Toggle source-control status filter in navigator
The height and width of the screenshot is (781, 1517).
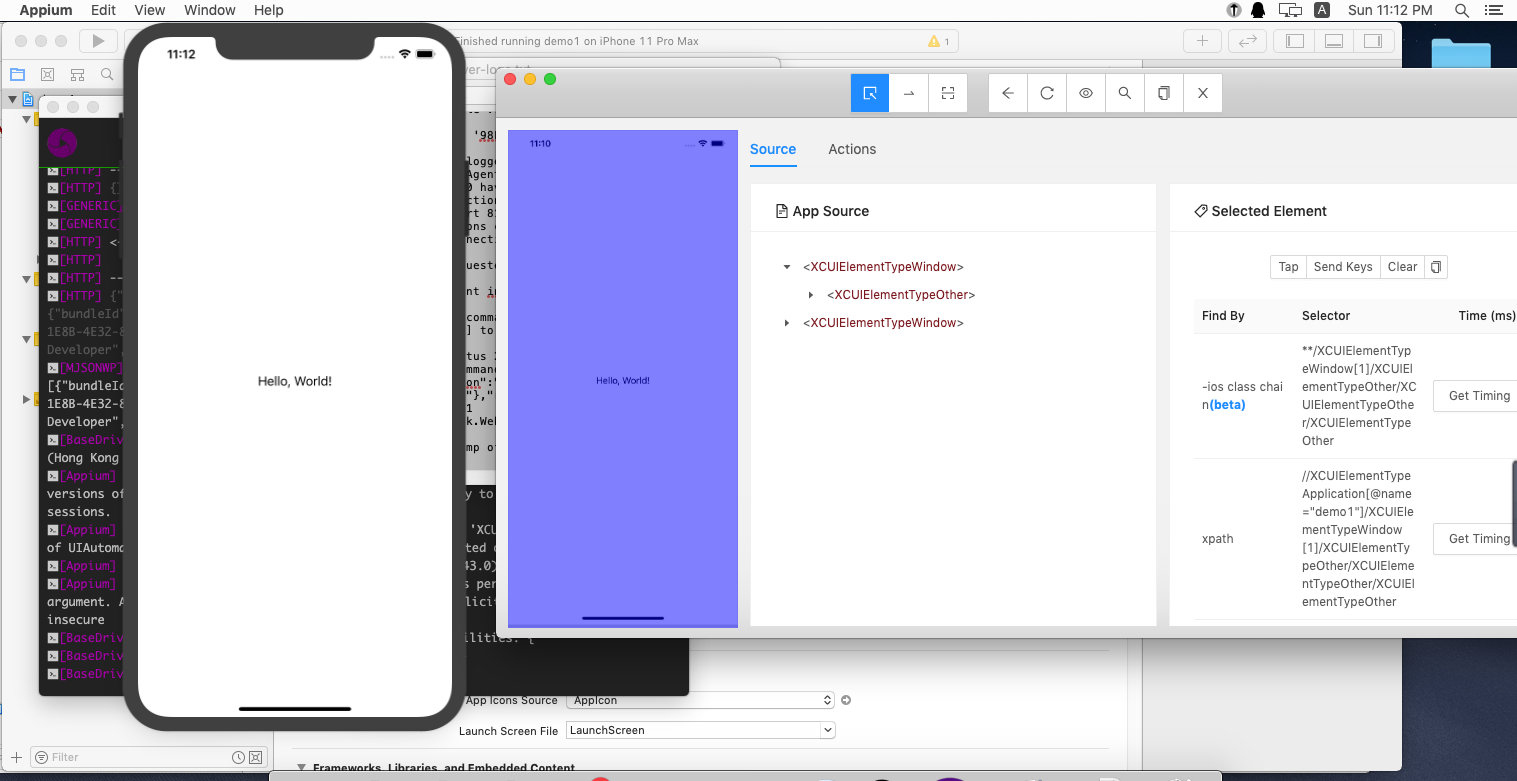tap(256, 757)
